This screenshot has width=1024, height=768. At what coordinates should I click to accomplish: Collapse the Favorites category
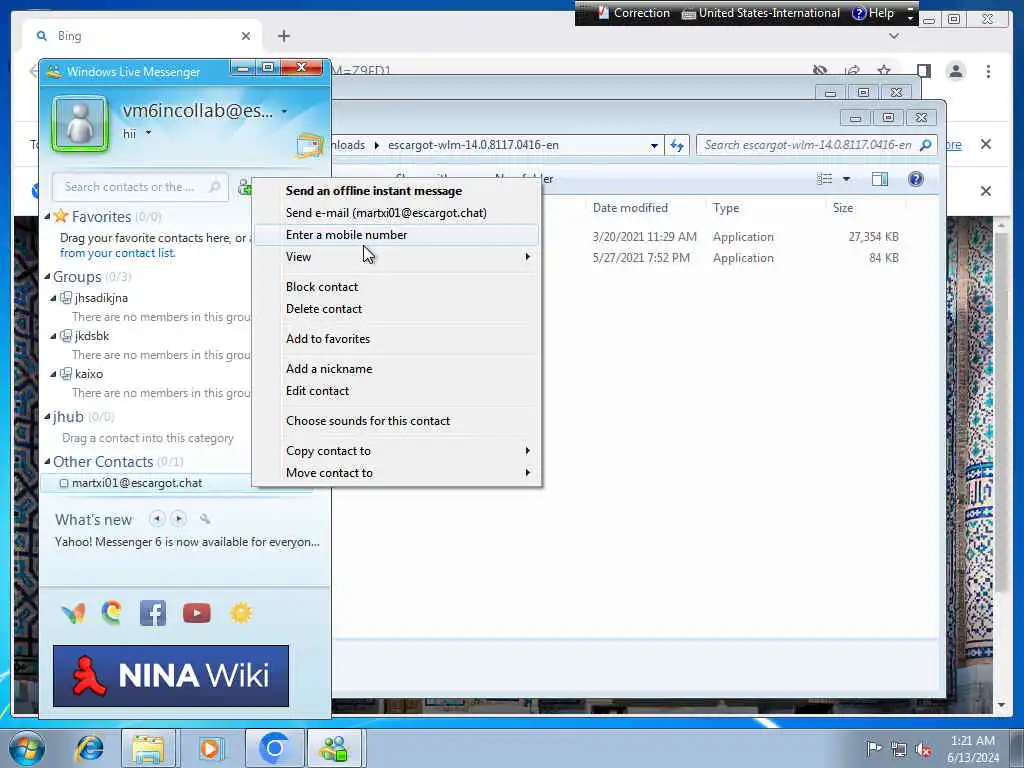point(47,216)
